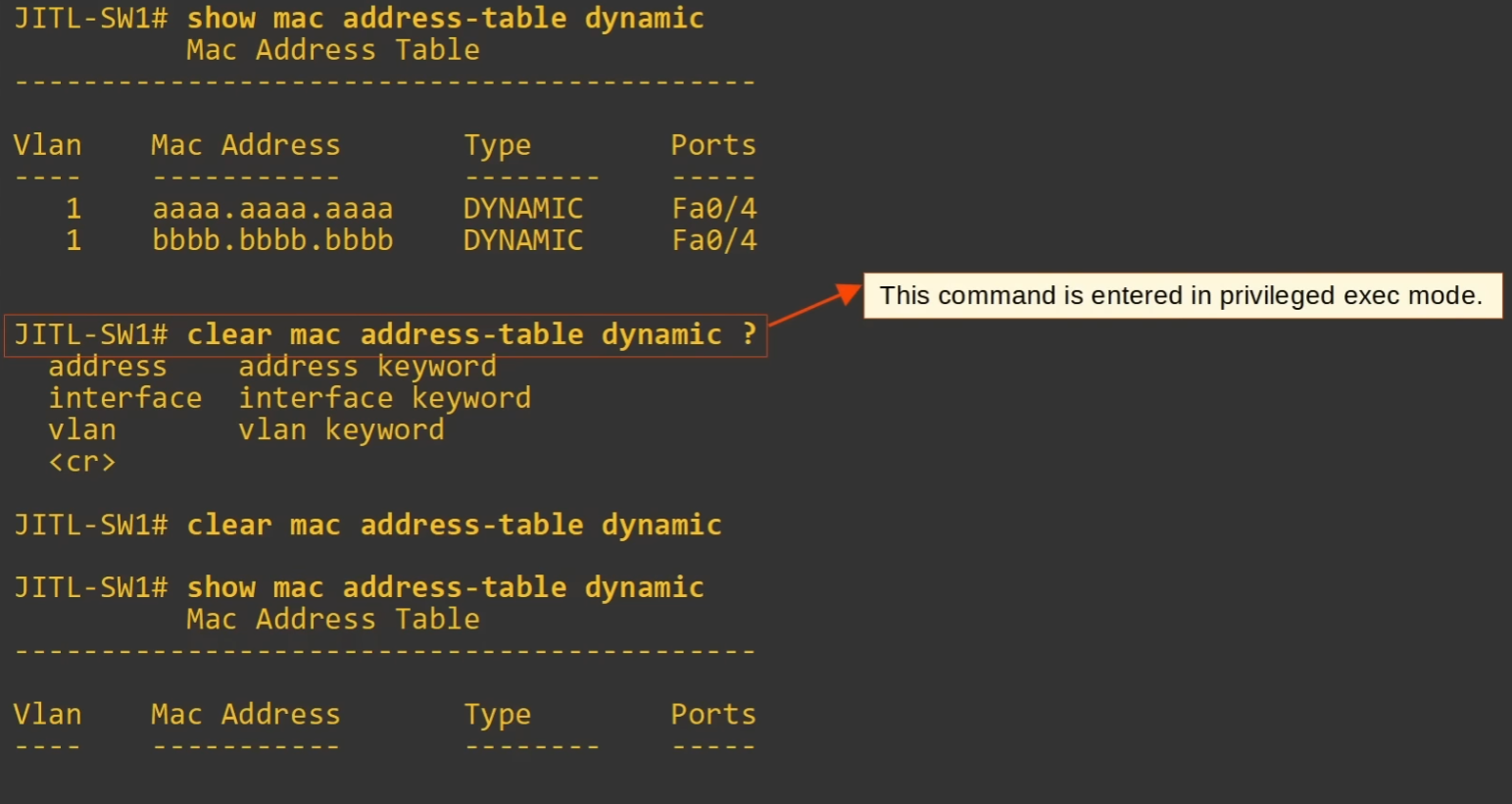Click the Vlan number 1 beside aaaa.aaaa.aaaa
This screenshot has height=804, width=1512.
[73, 209]
